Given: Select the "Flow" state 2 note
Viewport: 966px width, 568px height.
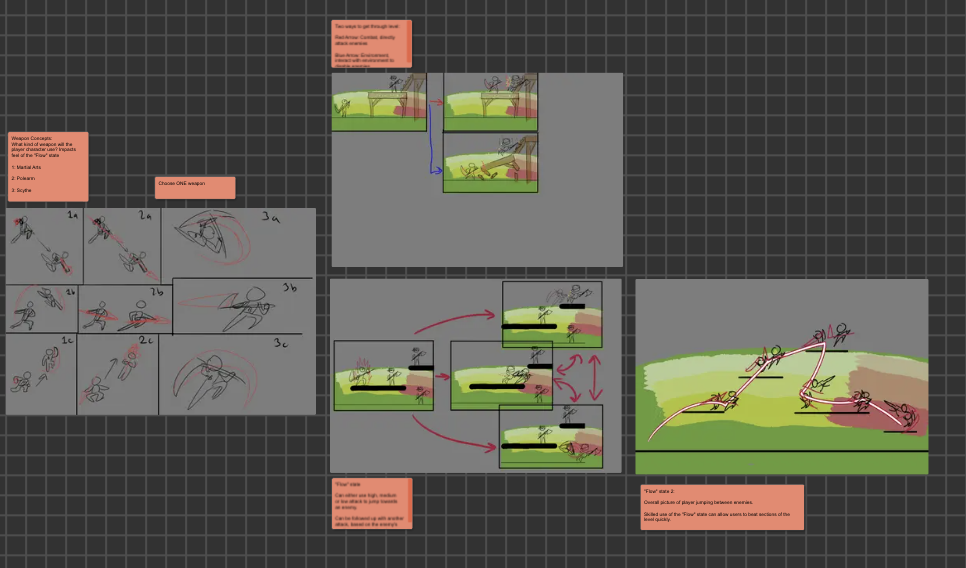Looking at the screenshot, I should click(721, 507).
